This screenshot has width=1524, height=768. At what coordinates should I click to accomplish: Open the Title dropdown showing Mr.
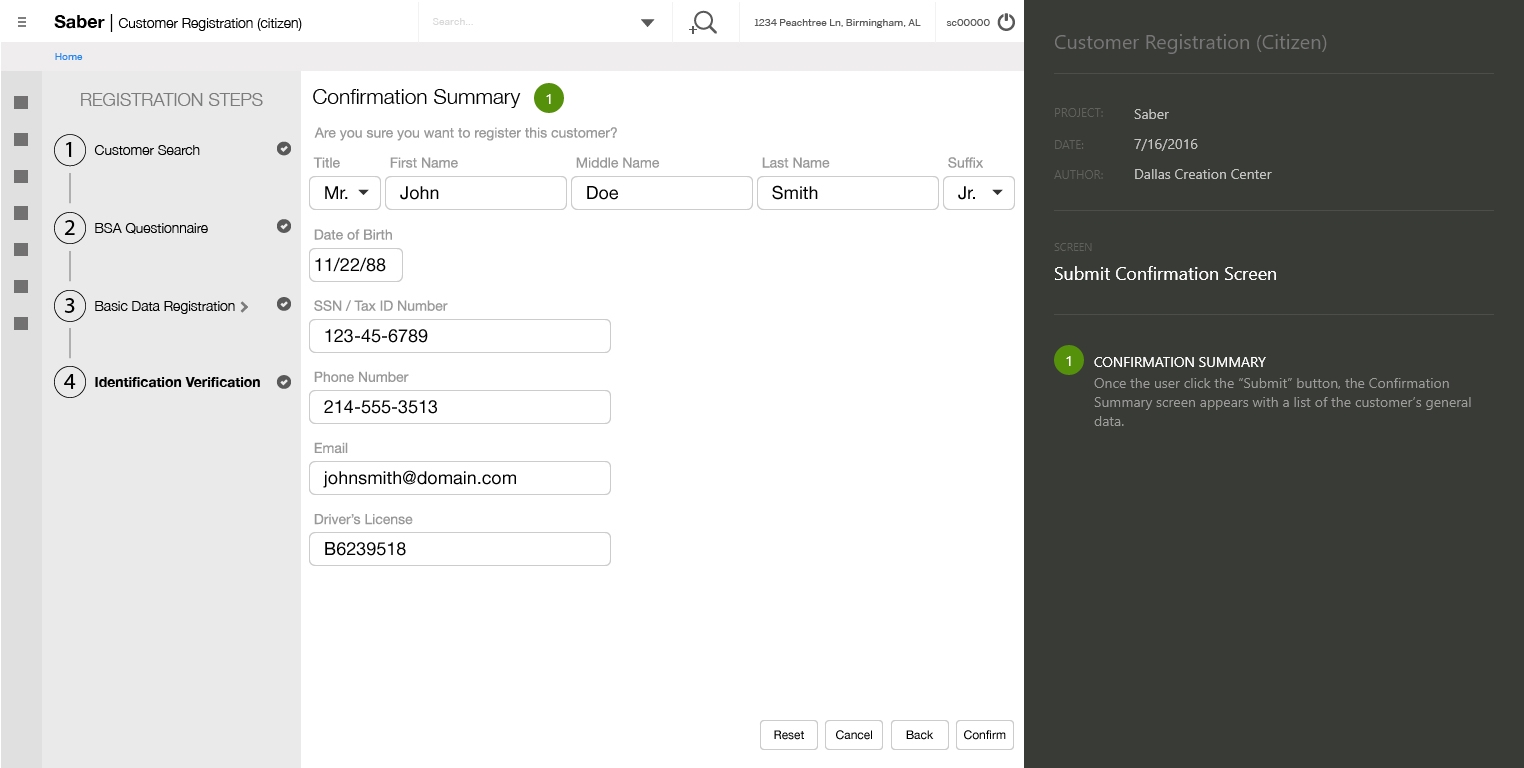click(345, 193)
